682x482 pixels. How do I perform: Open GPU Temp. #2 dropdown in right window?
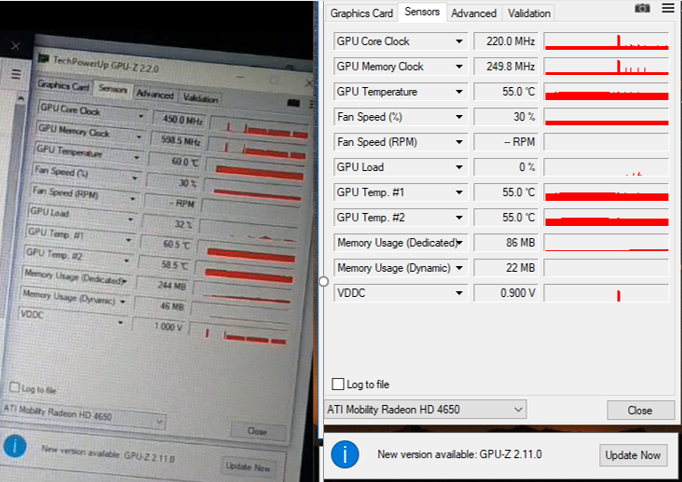[x=459, y=218]
